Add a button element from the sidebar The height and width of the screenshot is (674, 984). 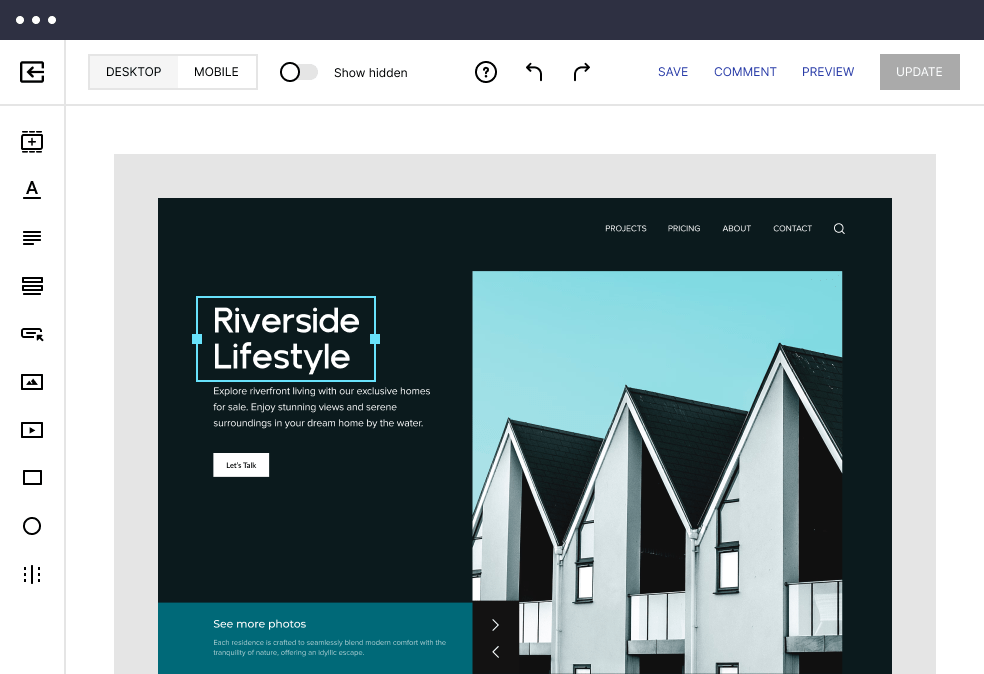point(32,333)
